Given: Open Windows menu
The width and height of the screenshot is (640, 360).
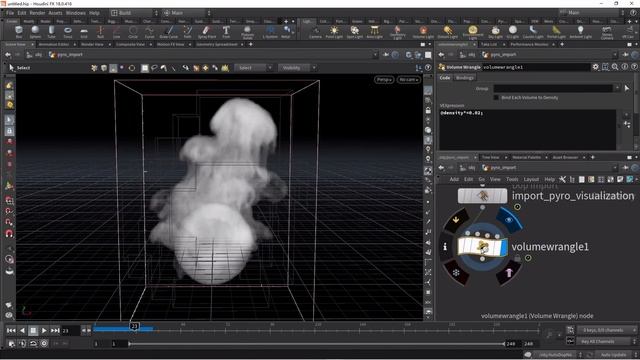Looking at the screenshot, I should click(x=76, y=13).
